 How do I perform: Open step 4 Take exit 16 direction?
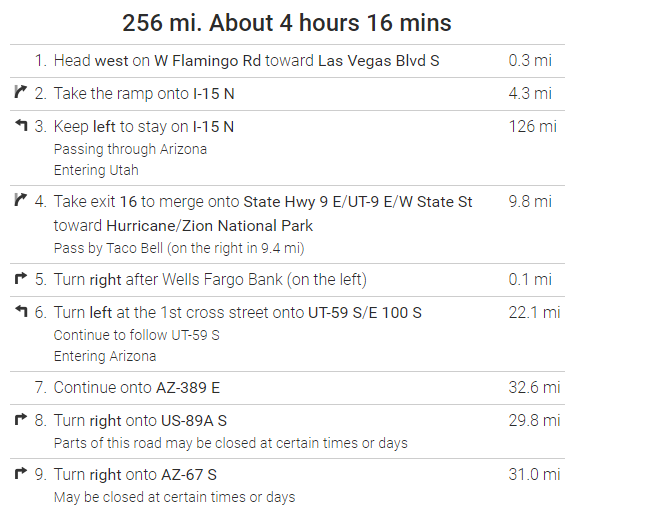click(x=287, y=224)
